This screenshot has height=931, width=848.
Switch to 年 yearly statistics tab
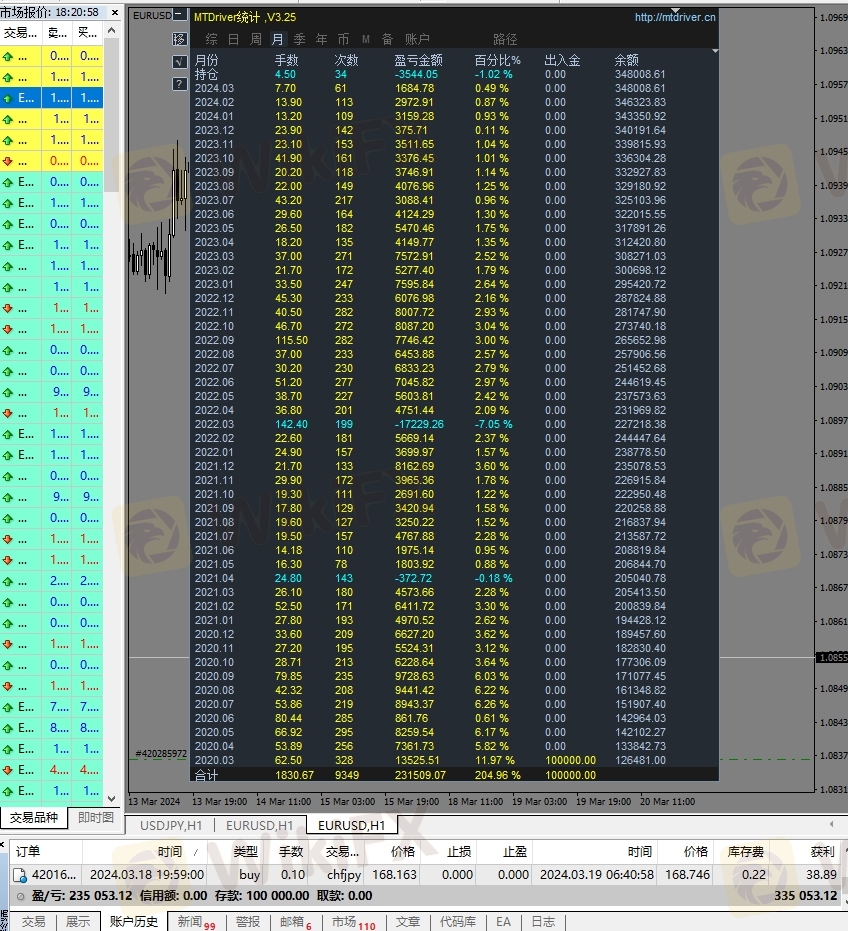pyautogui.click(x=321, y=39)
